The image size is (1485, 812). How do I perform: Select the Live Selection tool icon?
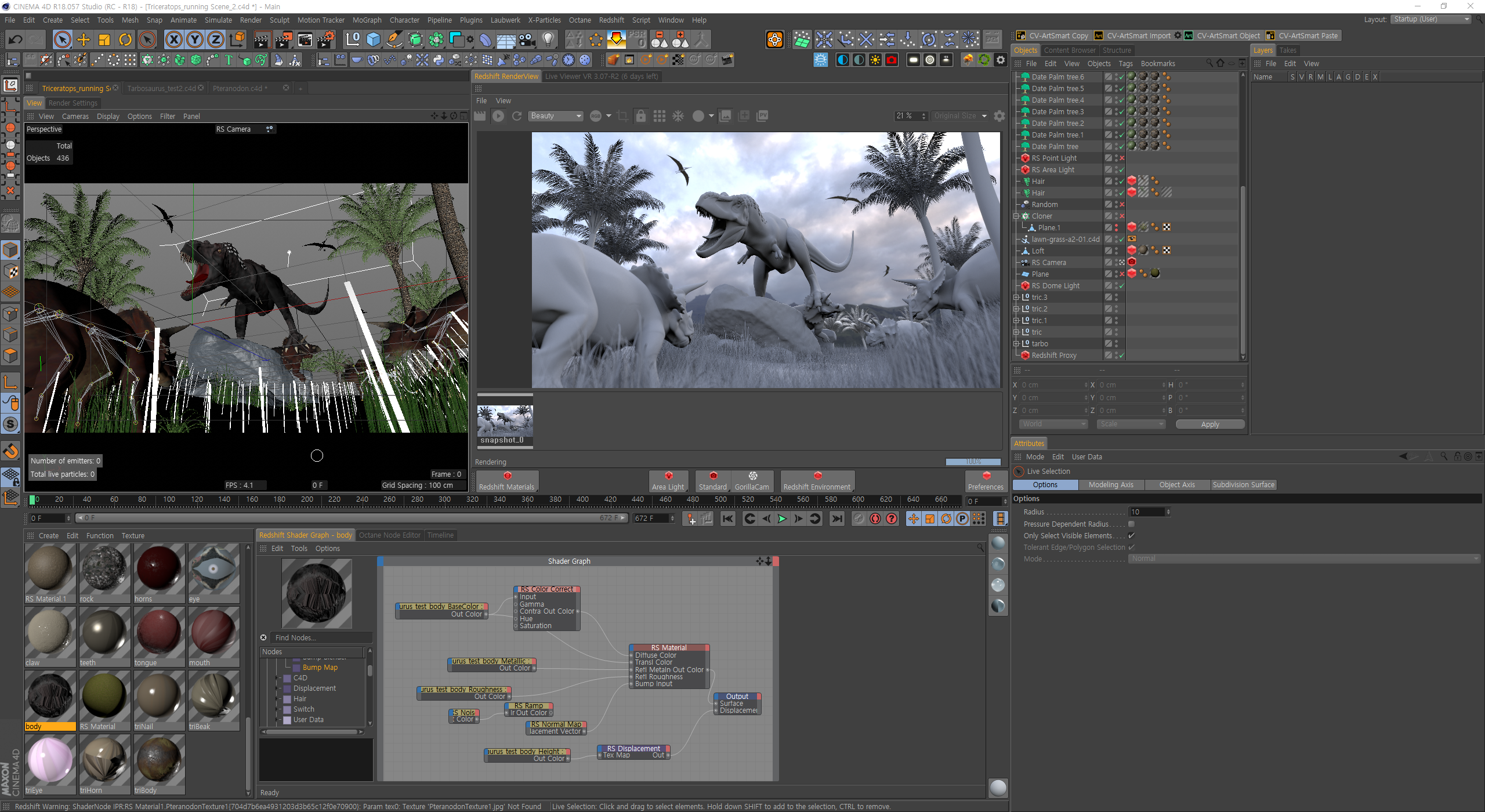63,39
